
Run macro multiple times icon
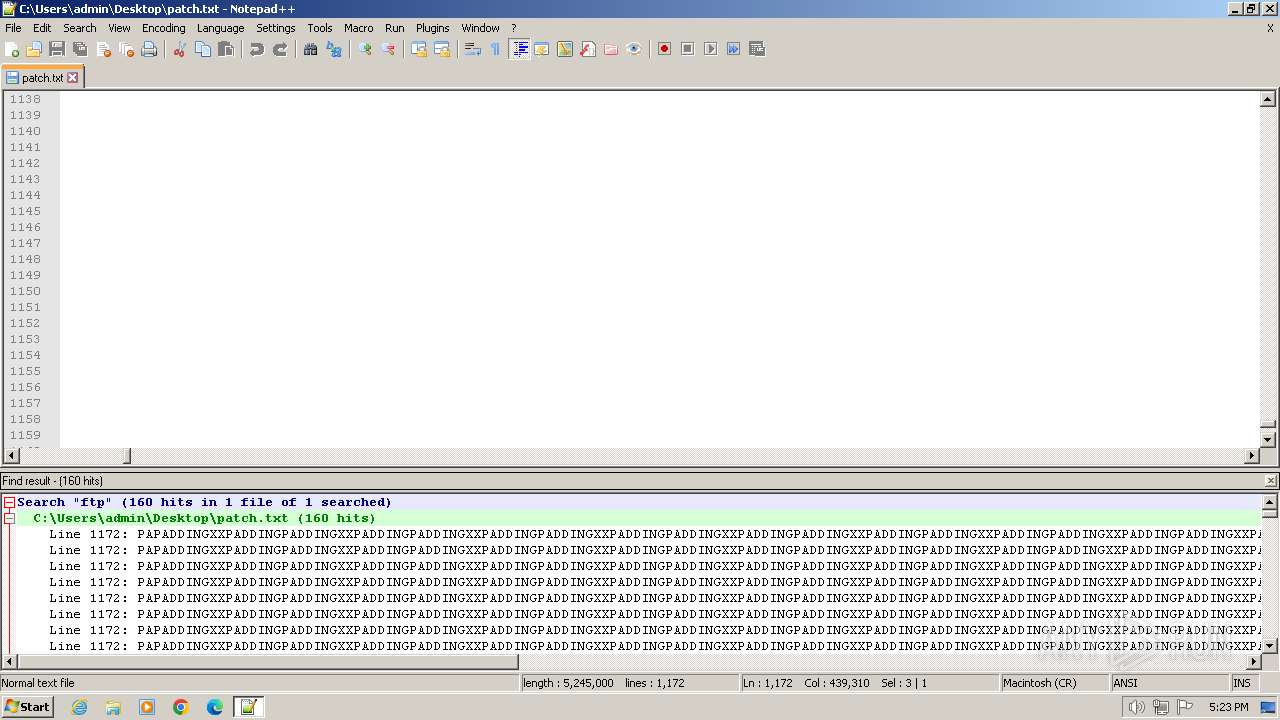(x=733, y=49)
